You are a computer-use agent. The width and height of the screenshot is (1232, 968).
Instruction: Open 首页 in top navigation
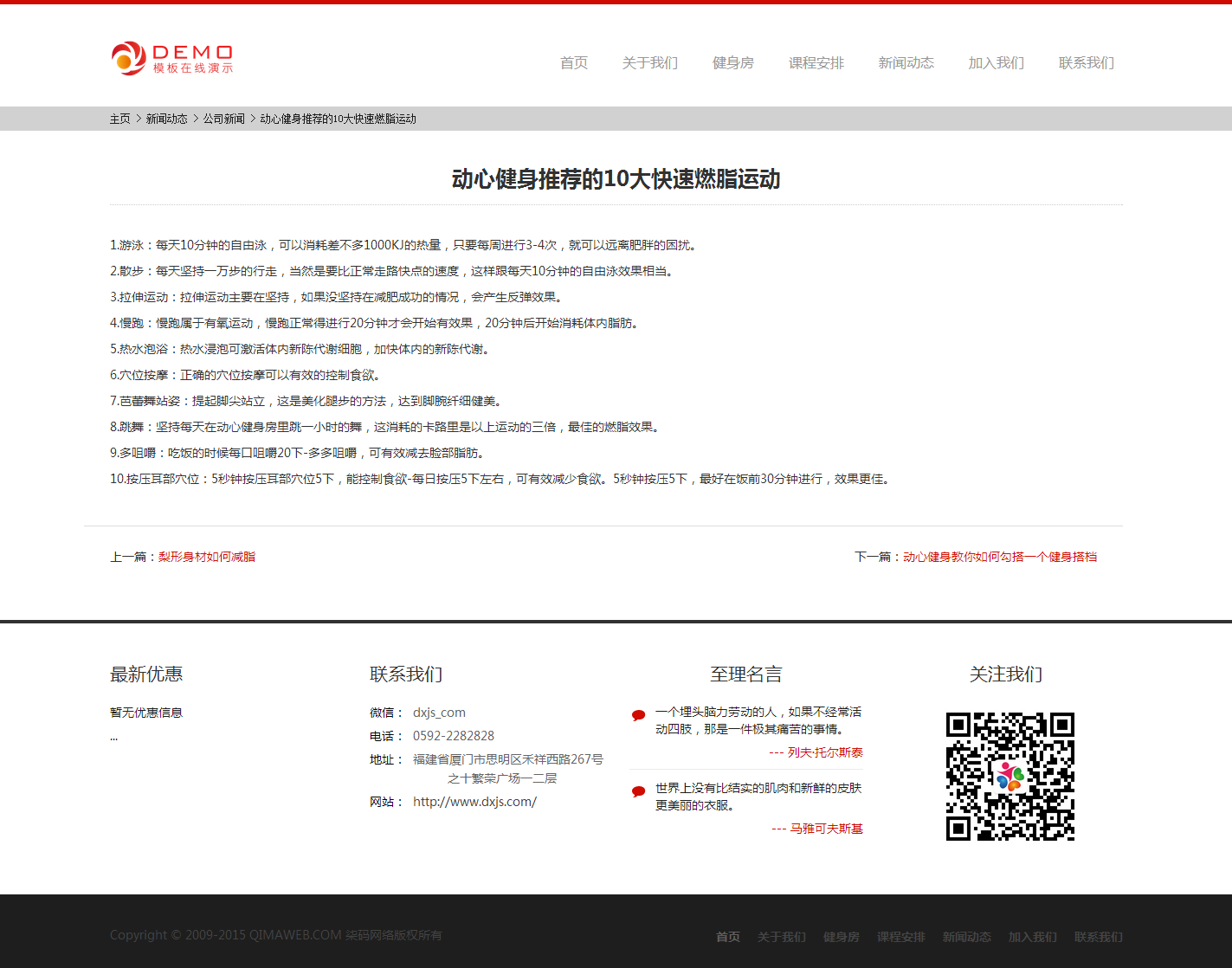[573, 63]
